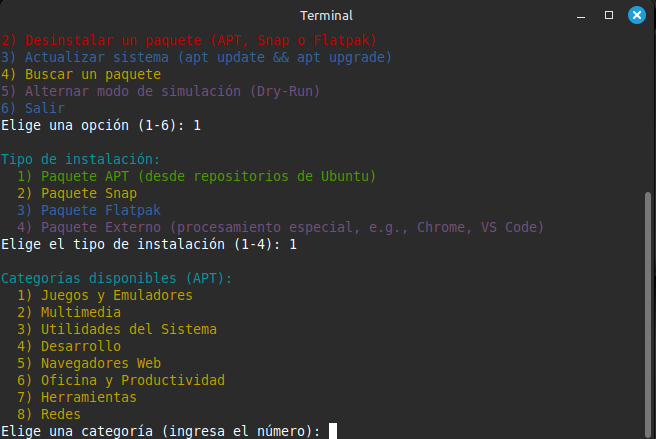Click the 'Paquete Externo' option line
This screenshot has height=439, width=656.
pos(280,227)
